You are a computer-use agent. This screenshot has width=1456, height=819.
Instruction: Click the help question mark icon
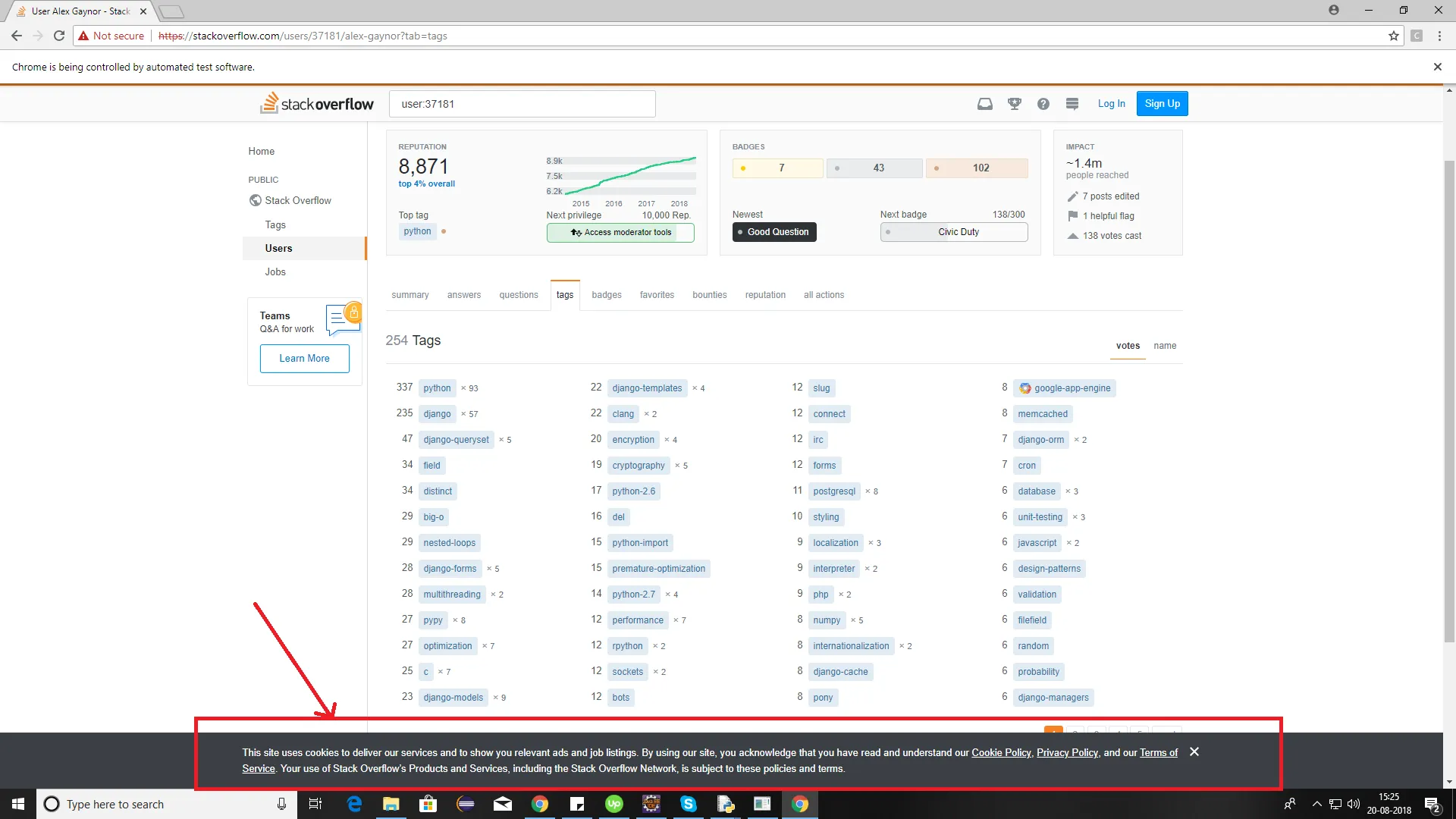(x=1043, y=104)
